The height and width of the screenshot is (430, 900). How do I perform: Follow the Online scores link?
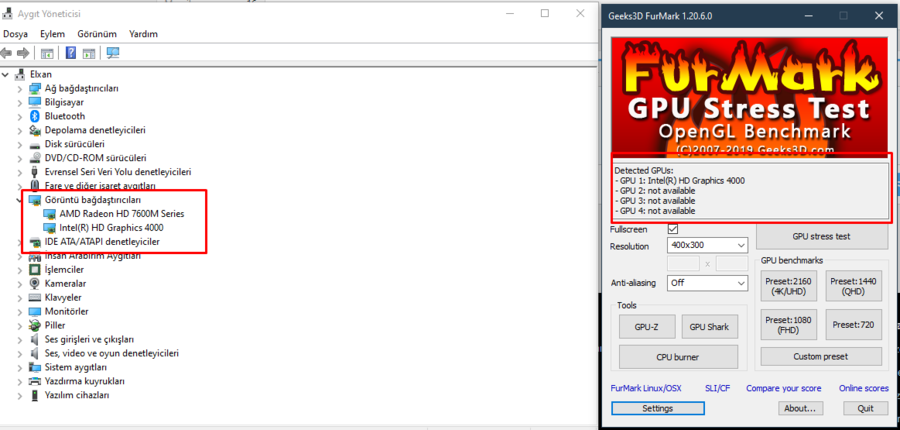coord(864,388)
